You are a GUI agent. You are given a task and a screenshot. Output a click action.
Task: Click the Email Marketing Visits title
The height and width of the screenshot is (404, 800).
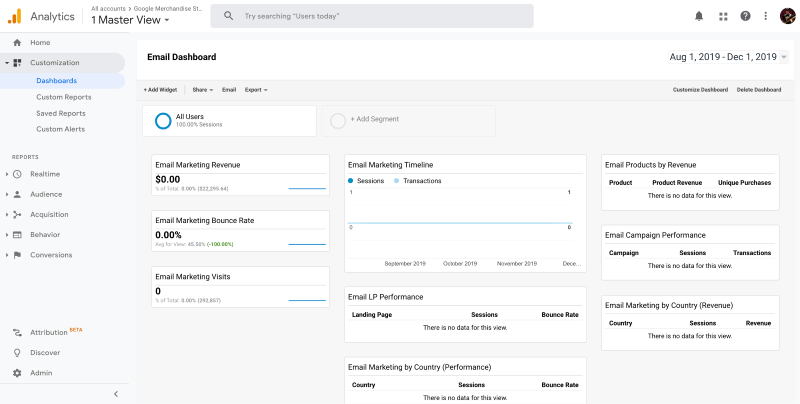(x=193, y=276)
